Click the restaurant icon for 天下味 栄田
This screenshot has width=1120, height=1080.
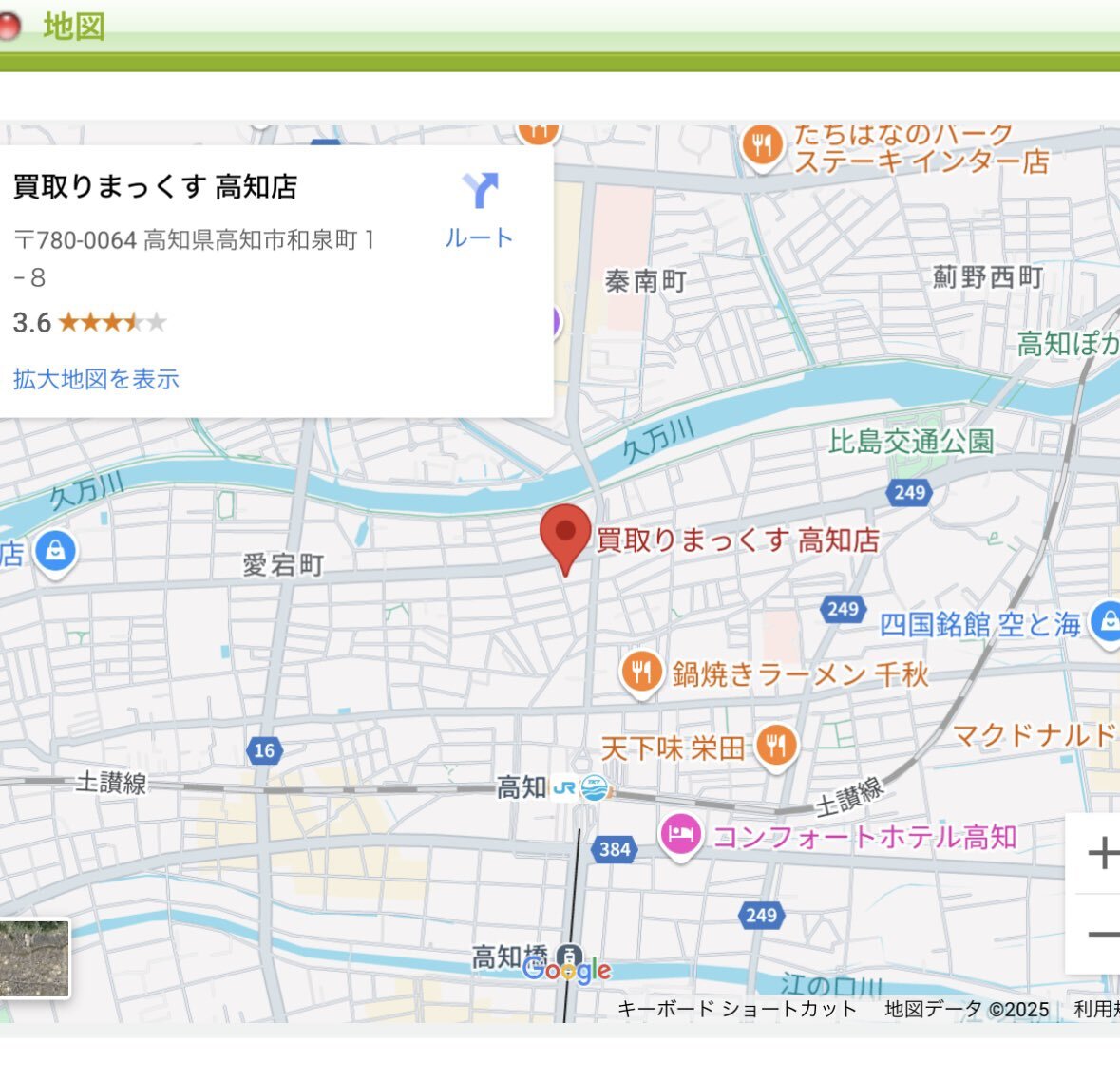click(x=776, y=748)
